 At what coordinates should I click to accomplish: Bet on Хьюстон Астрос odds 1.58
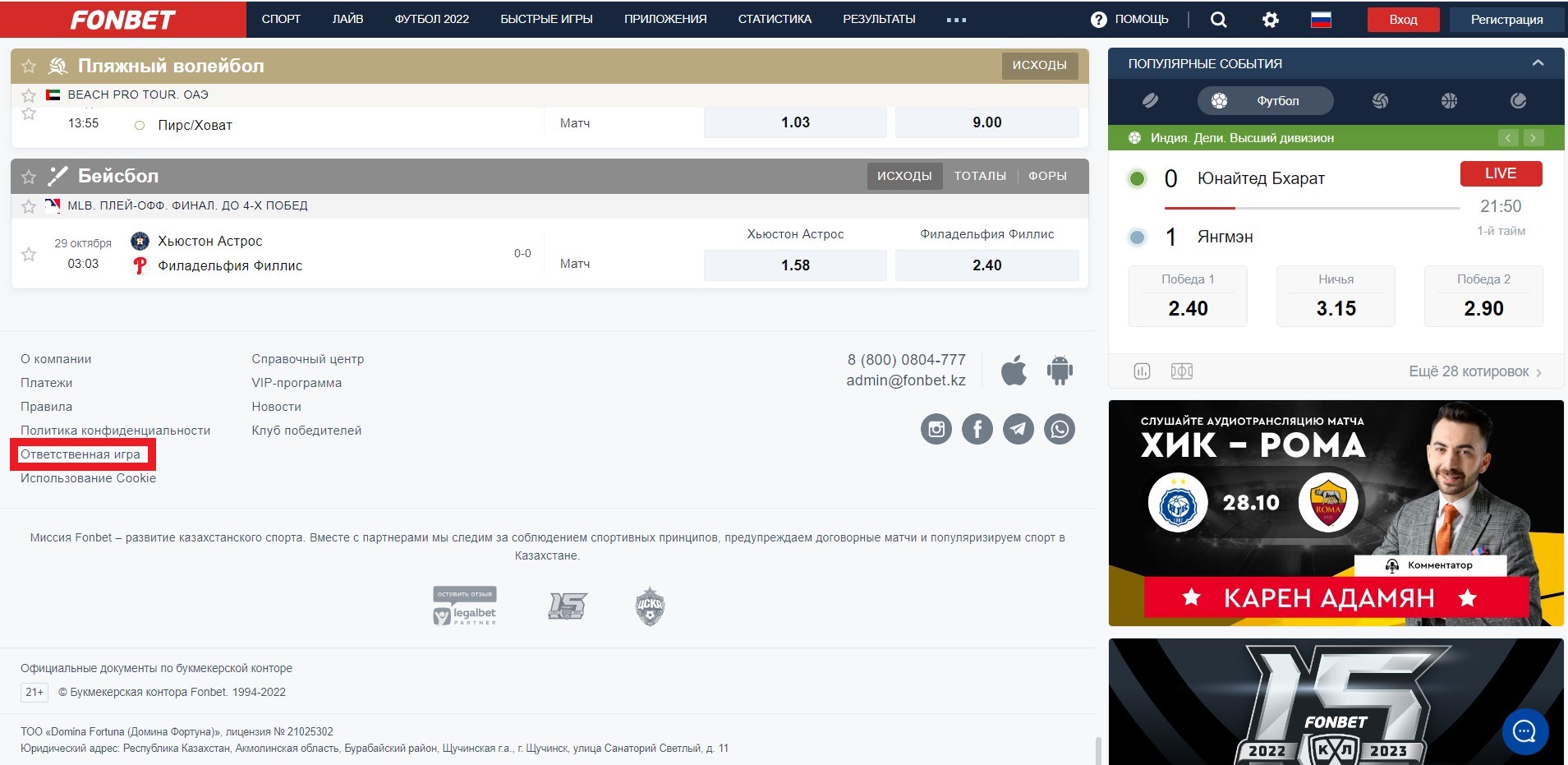[795, 265]
